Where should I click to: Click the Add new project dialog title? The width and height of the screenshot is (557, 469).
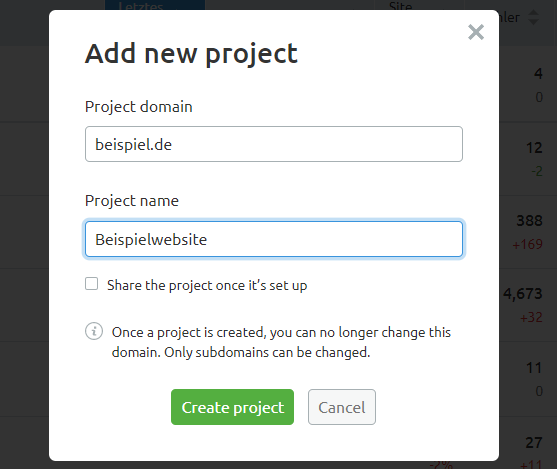tap(191, 54)
